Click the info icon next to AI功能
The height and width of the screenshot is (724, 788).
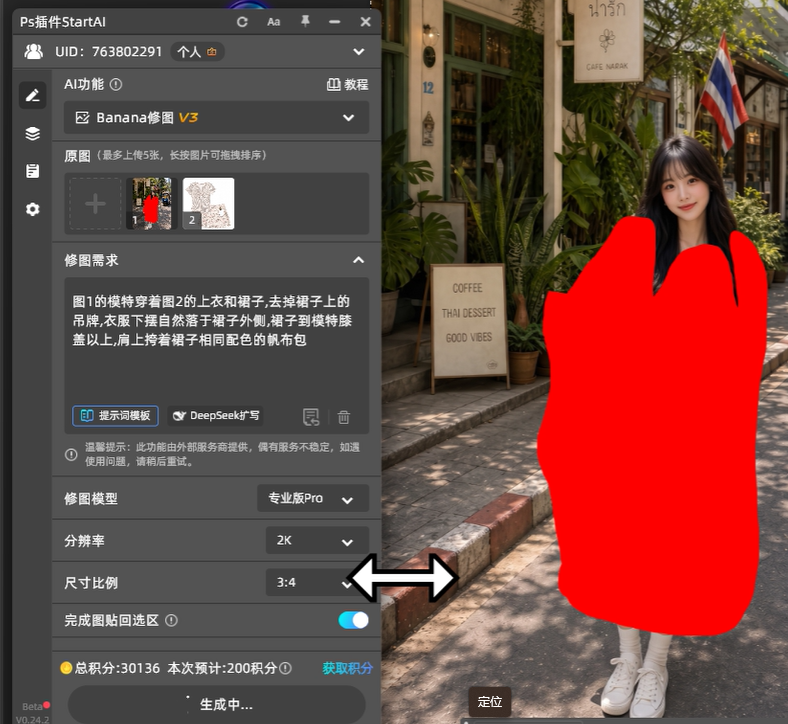point(116,84)
